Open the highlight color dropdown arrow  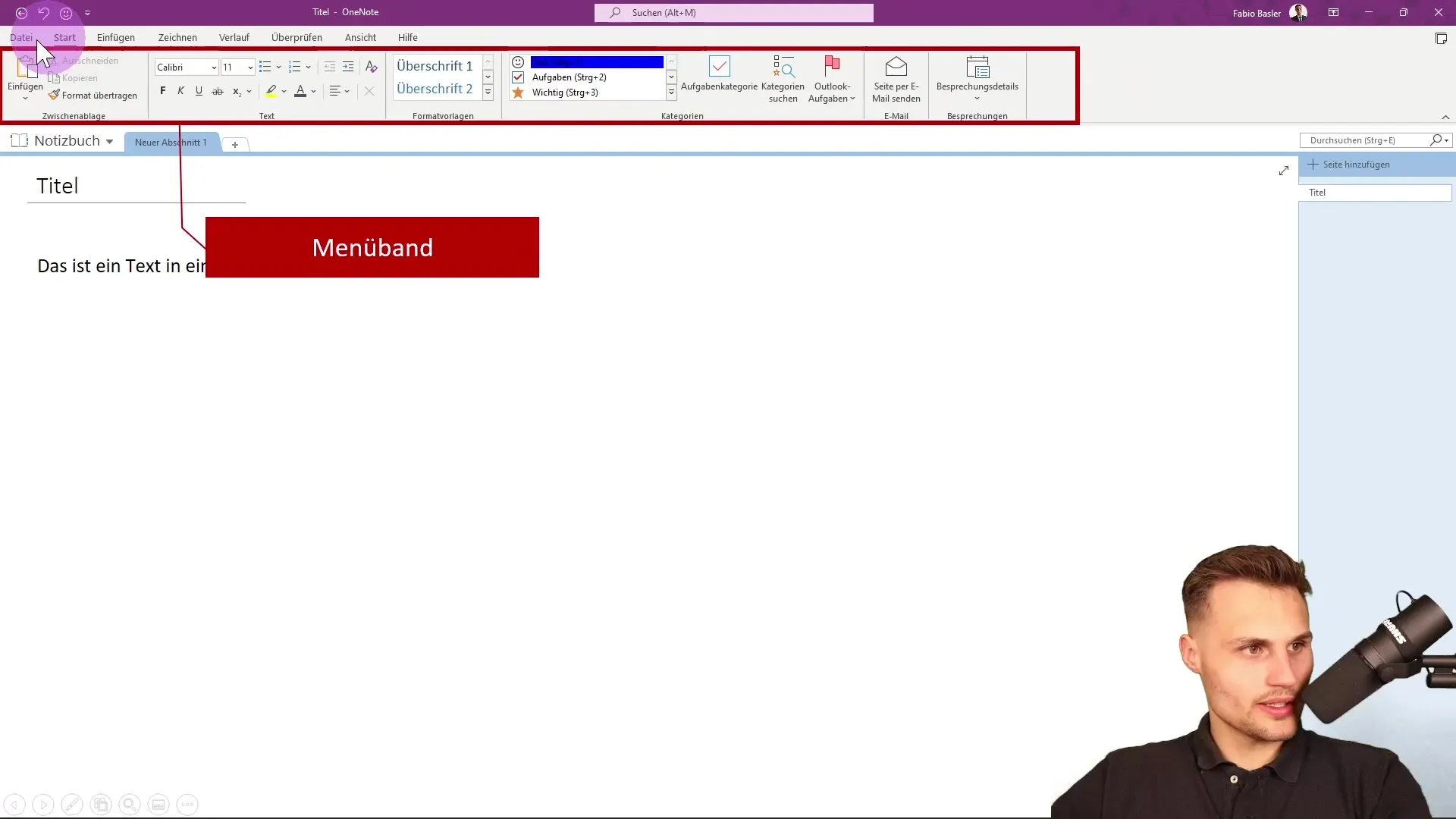pyautogui.click(x=284, y=92)
